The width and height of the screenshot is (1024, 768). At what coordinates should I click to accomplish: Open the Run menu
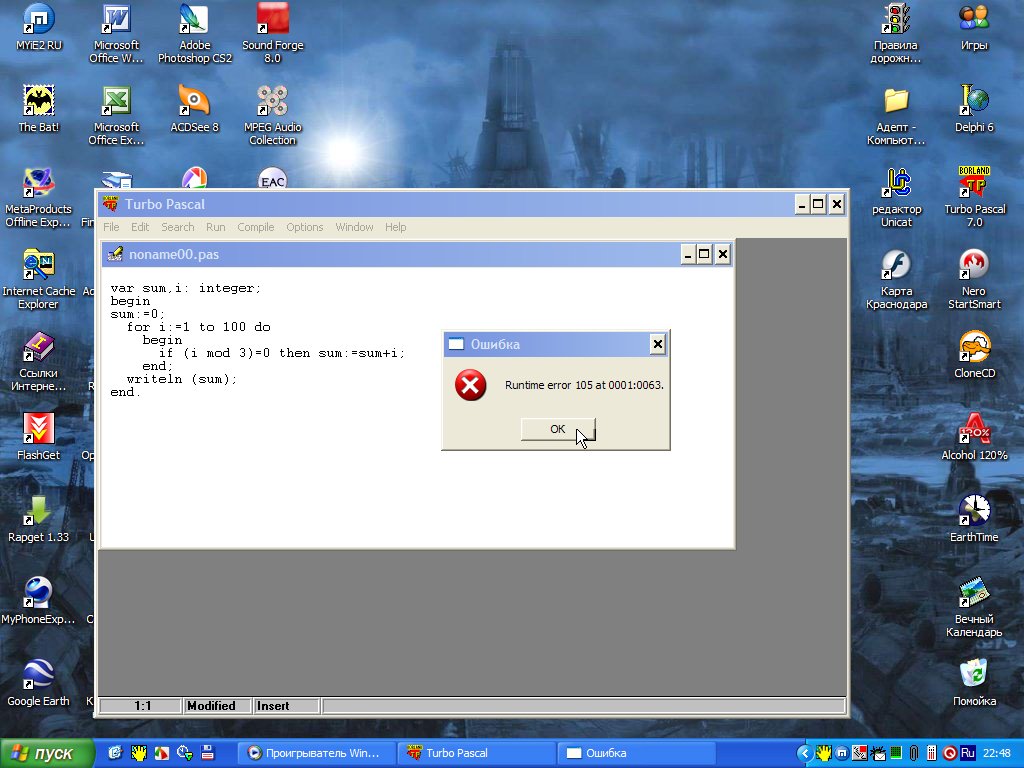pyautogui.click(x=215, y=227)
